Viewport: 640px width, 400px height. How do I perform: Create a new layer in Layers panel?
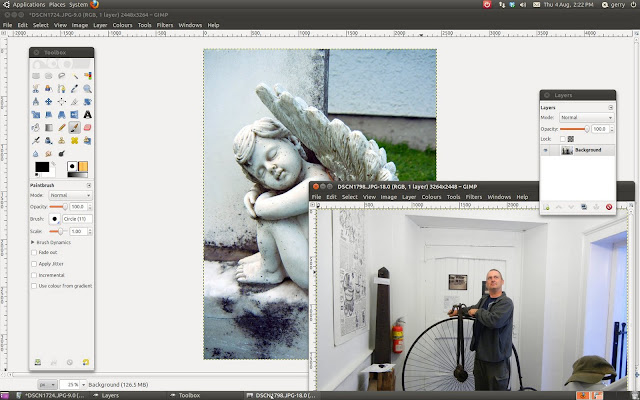[x=546, y=207]
